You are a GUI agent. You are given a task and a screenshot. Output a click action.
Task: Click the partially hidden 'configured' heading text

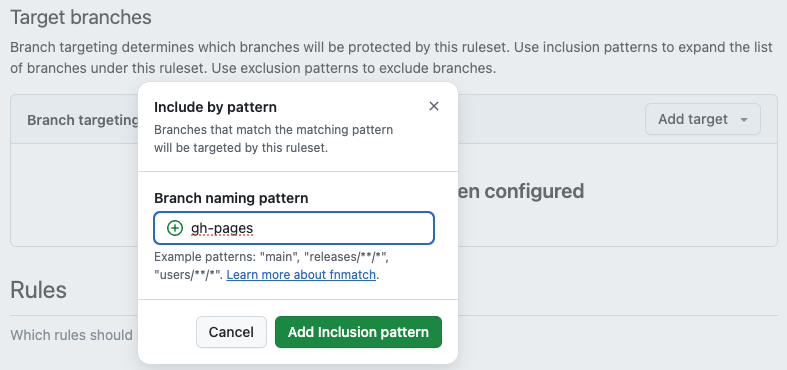point(521,191)
